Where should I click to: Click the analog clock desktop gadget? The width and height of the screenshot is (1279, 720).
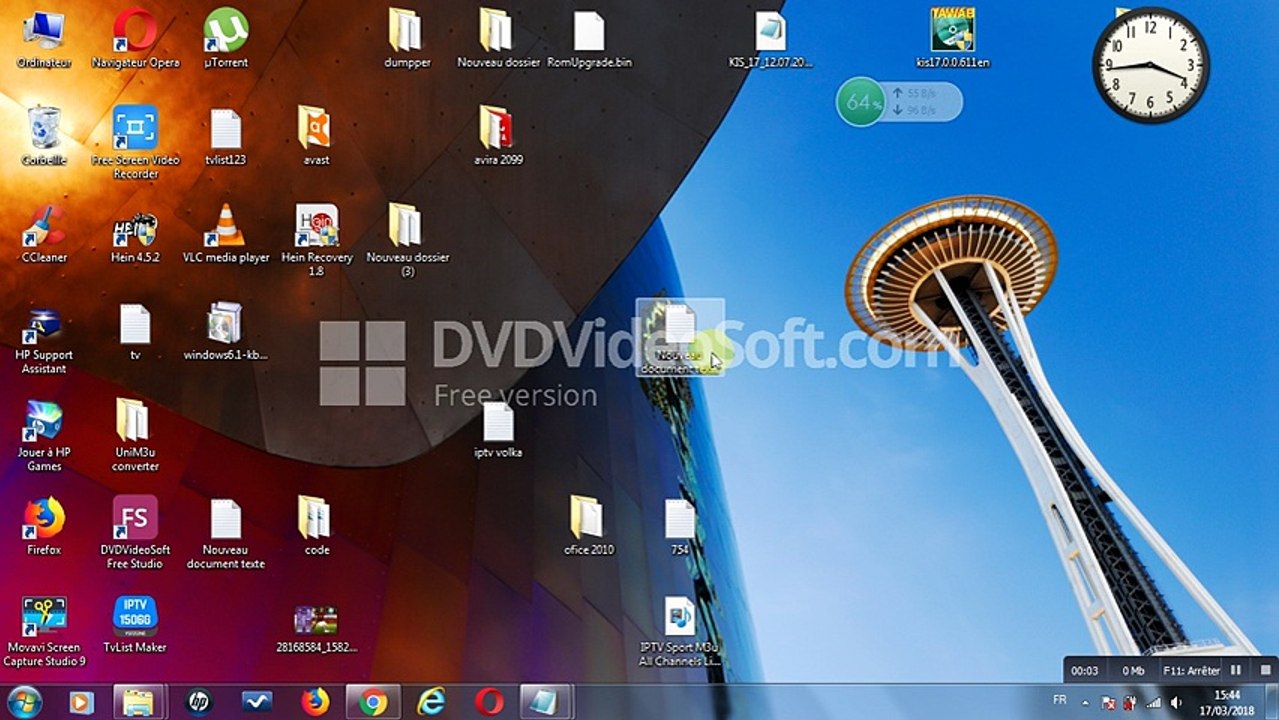[1150, 66]
